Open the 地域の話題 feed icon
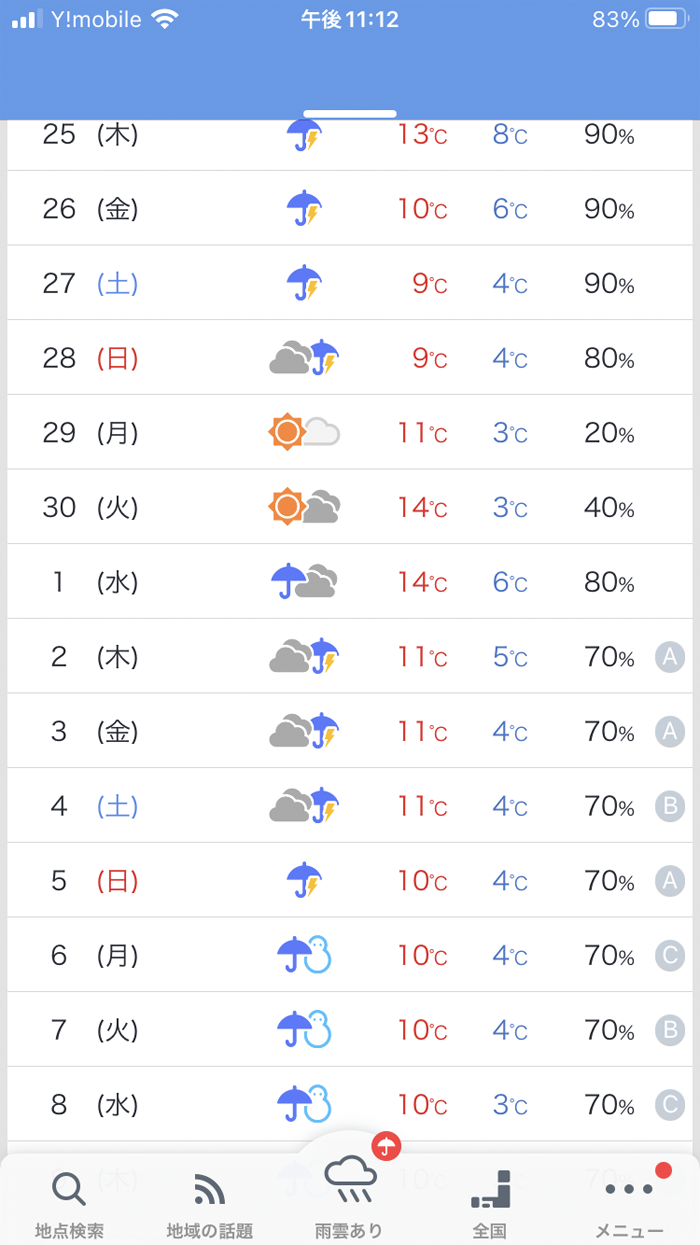 point(209,1190)
